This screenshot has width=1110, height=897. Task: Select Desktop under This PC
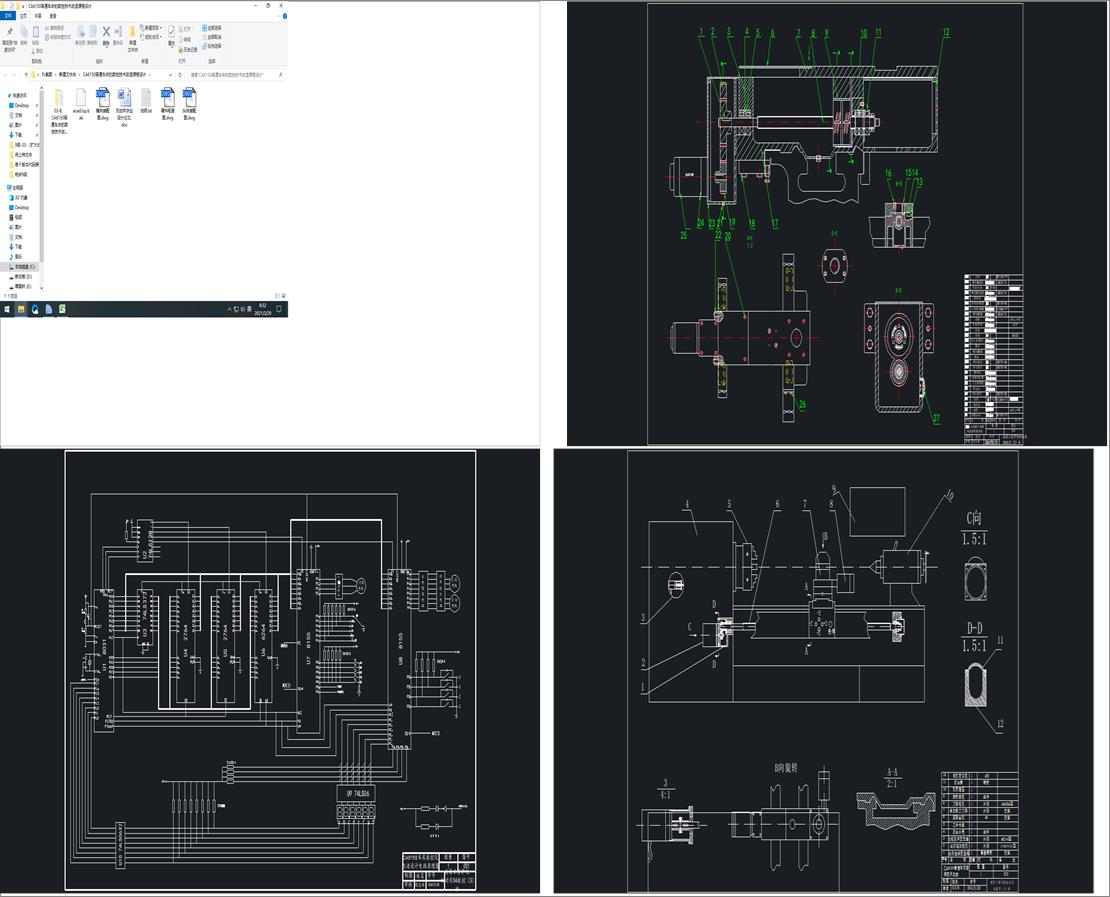(21, 207)
